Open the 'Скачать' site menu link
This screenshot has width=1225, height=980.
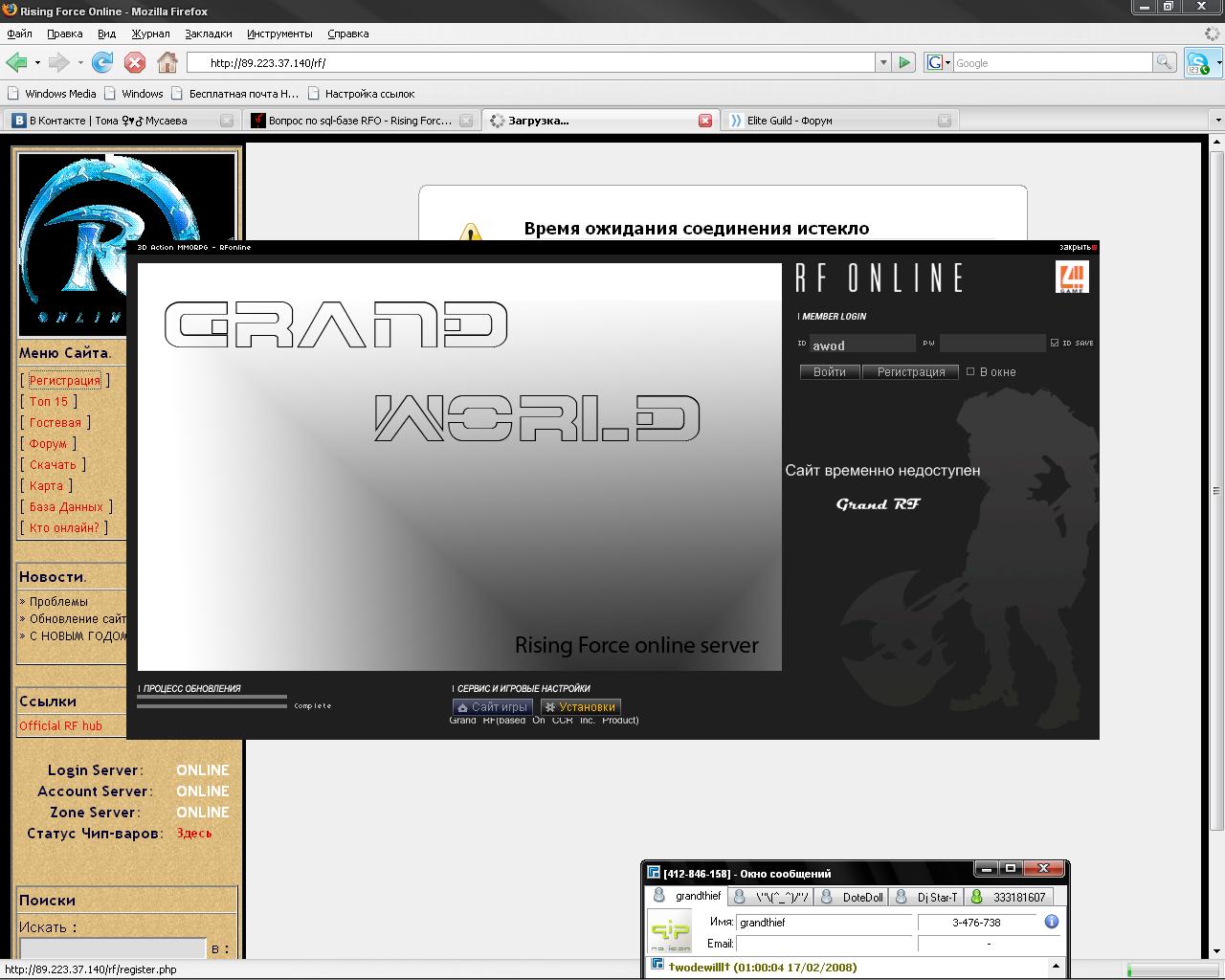[x=53, y=464]
